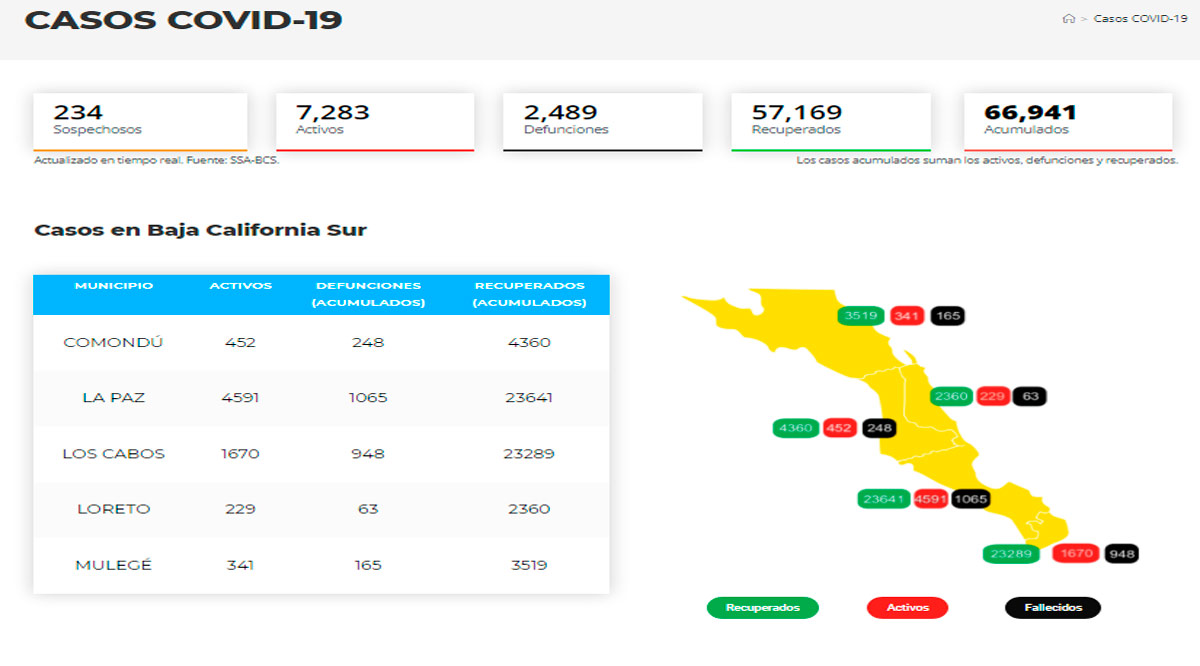Viewport: 1200px width, 666px height.
Task: Click Los Cabos table active cases 1670
Action: tap(240, 453)
